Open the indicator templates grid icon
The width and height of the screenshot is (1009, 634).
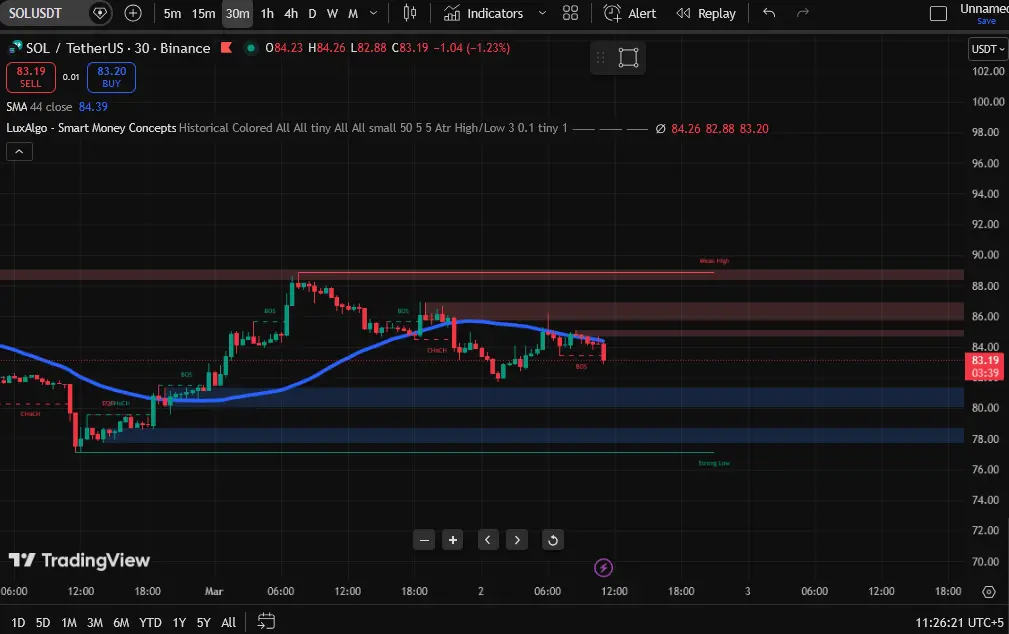(570, 13)
